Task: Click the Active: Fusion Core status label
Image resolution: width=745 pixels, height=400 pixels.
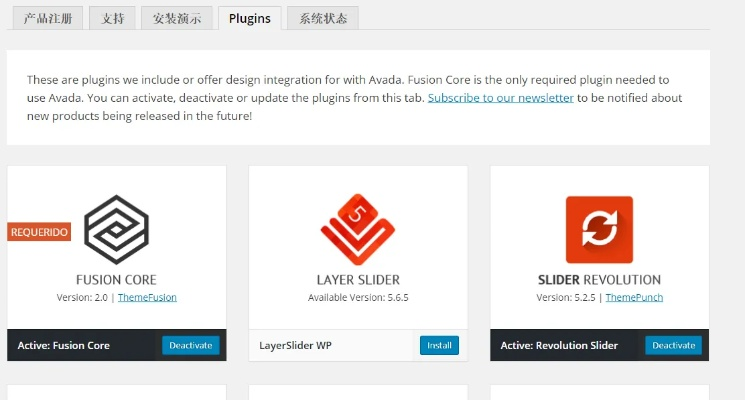Action: [x=64, y=346]
